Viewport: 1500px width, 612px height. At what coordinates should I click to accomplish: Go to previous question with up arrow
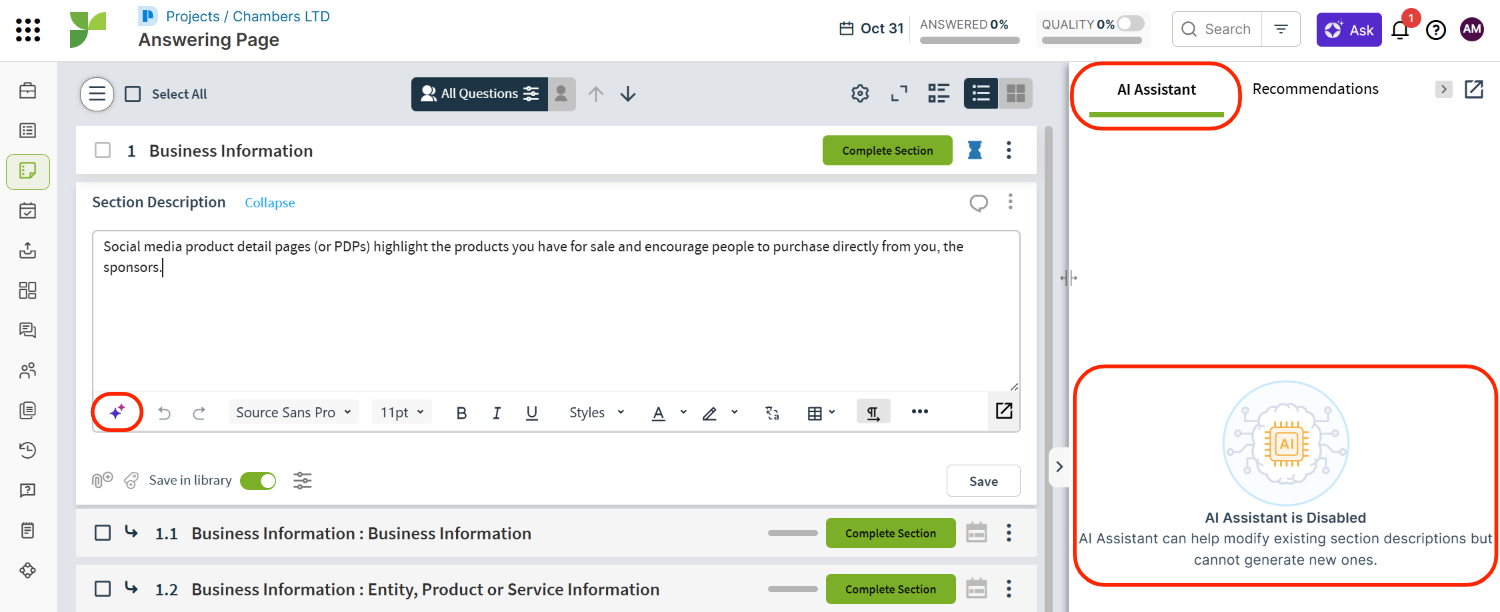tap(596, 94)
